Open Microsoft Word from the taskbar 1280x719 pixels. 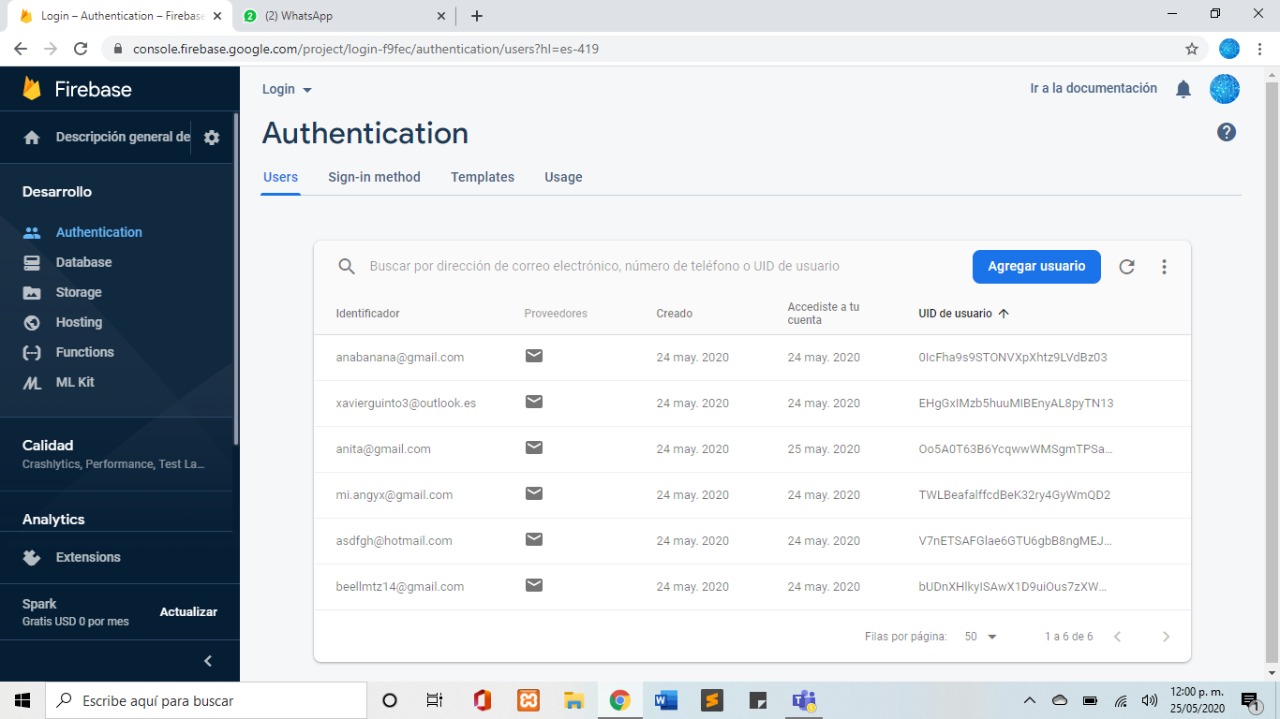(x=666, y=700)
